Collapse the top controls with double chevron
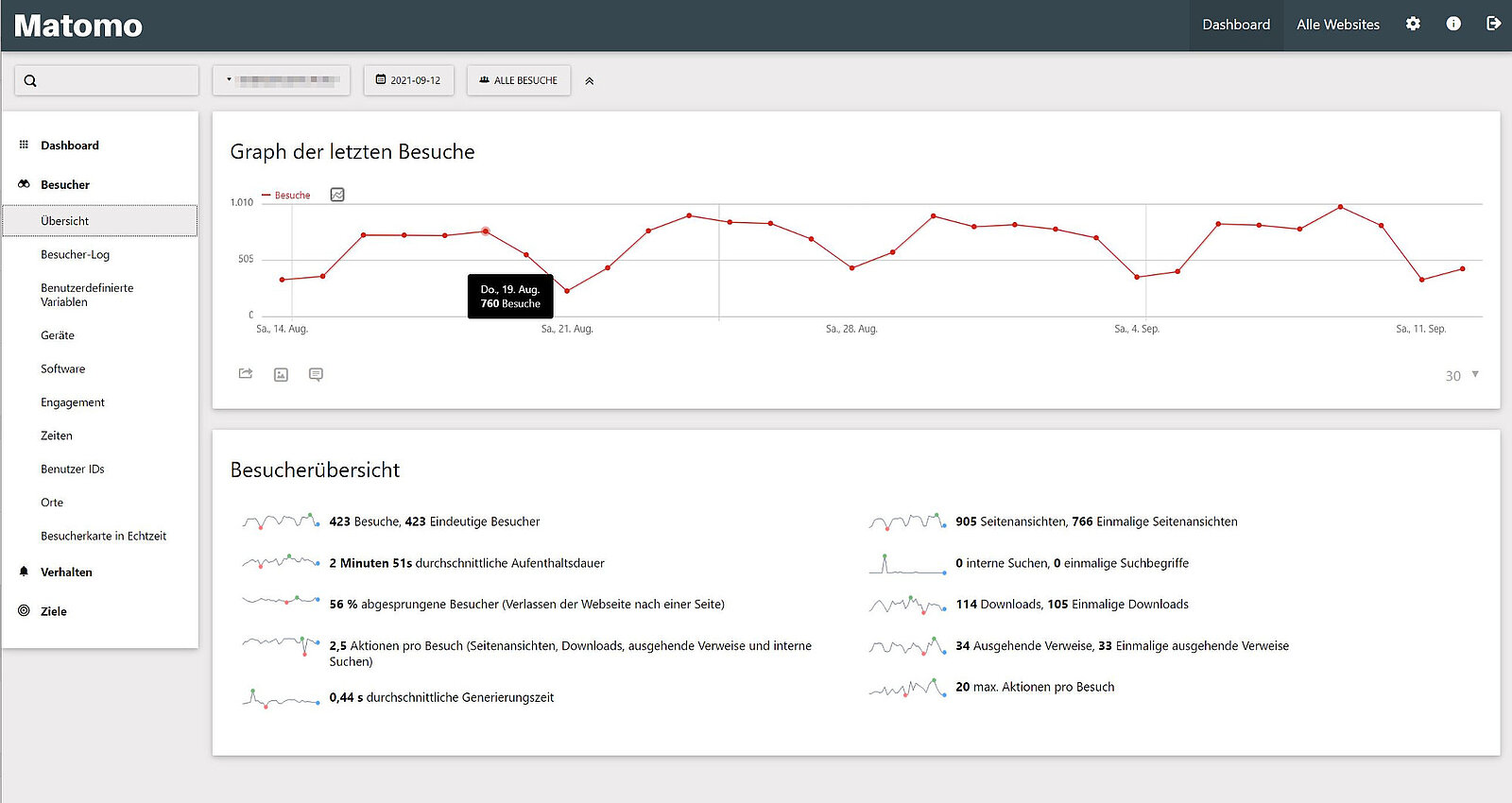Viewport: 1512px width, 803px height. 590,81
